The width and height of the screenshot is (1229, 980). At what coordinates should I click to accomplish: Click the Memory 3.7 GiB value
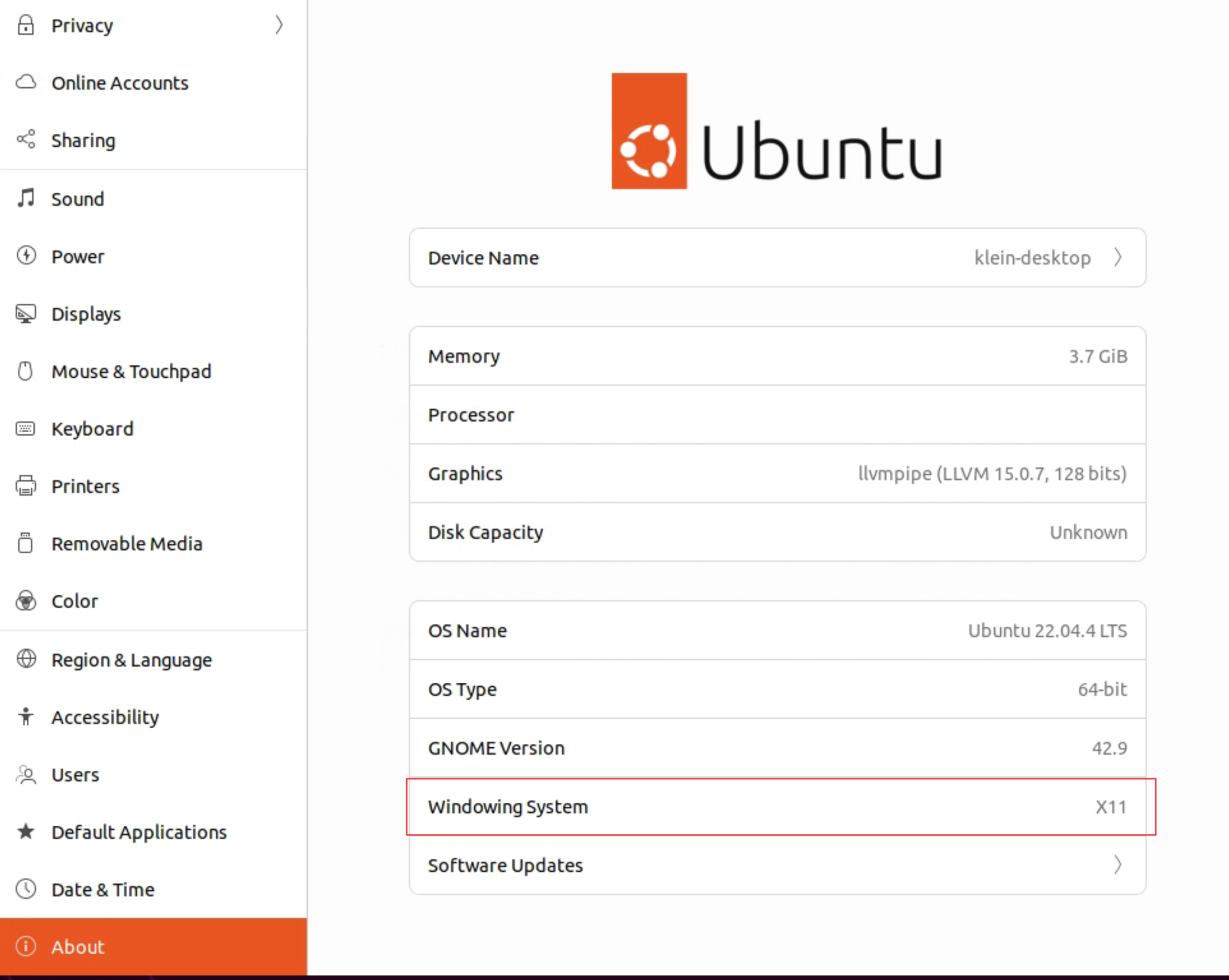pos(1098,356)
